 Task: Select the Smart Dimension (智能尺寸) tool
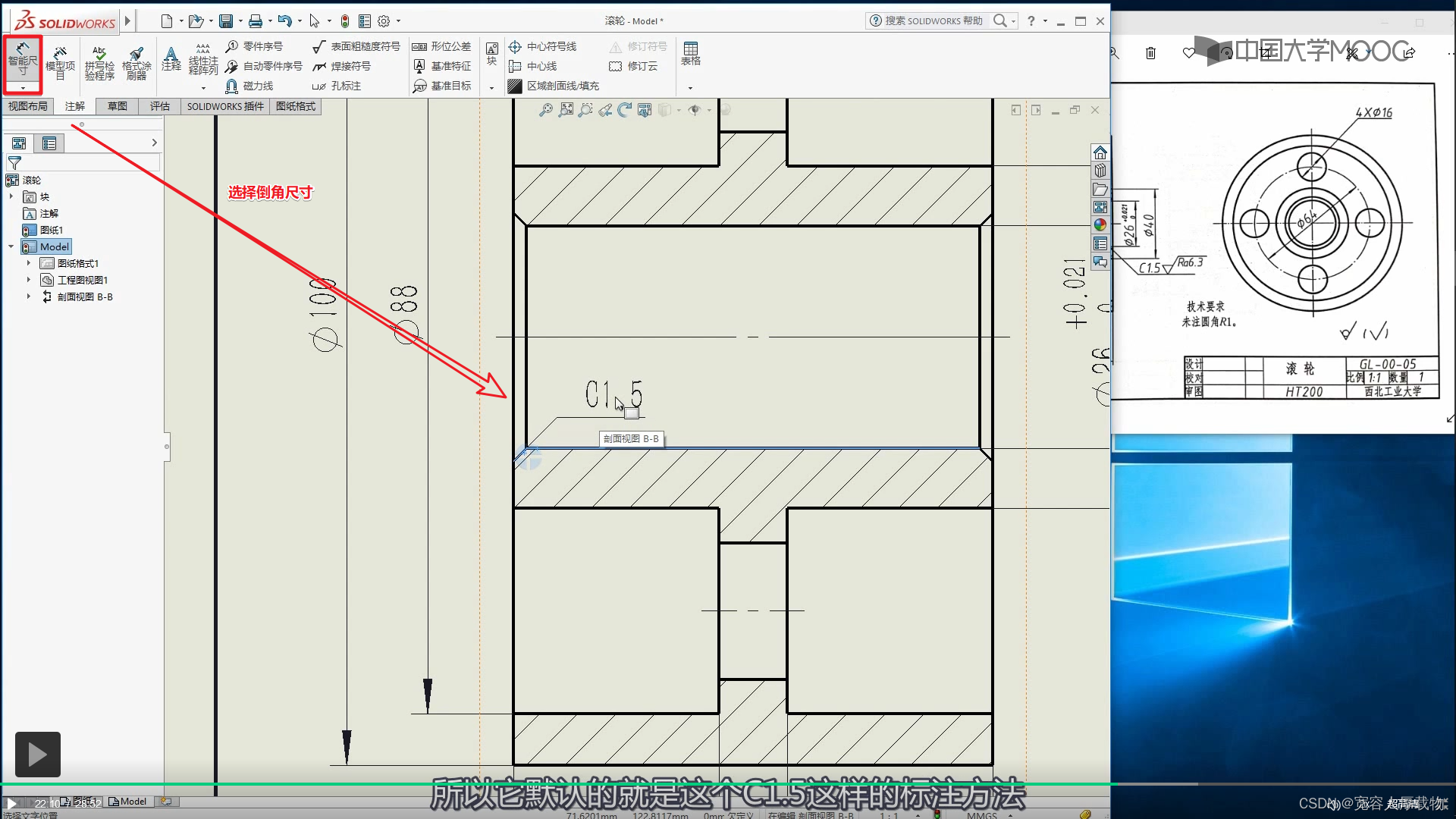click(x=23, y=58)
